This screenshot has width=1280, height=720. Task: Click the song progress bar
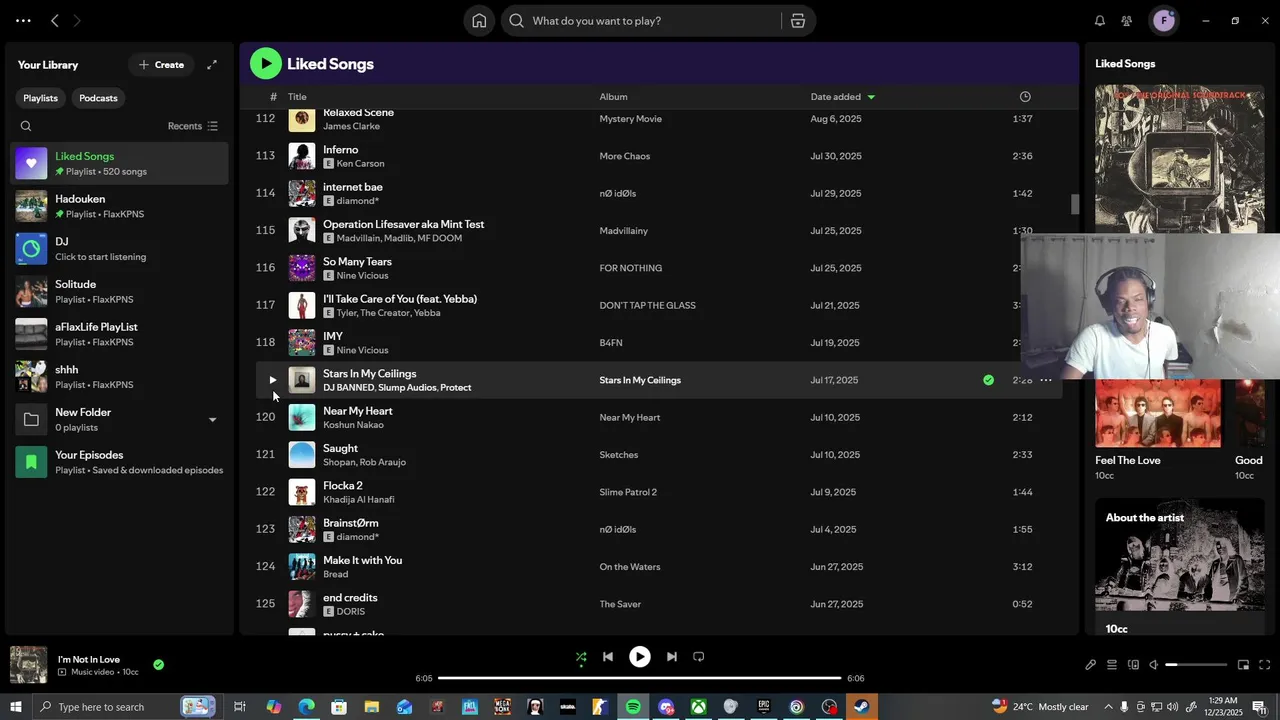[640, 678]
